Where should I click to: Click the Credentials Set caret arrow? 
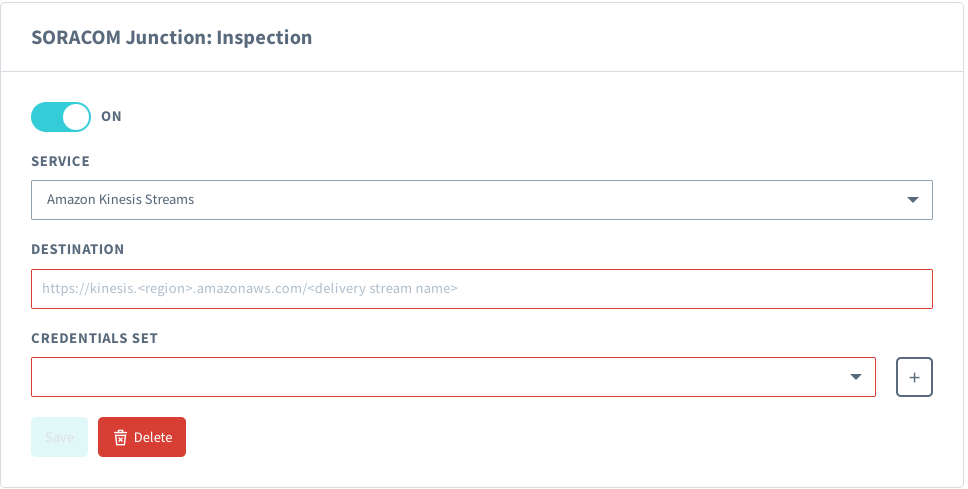click(x=856, y=377)
